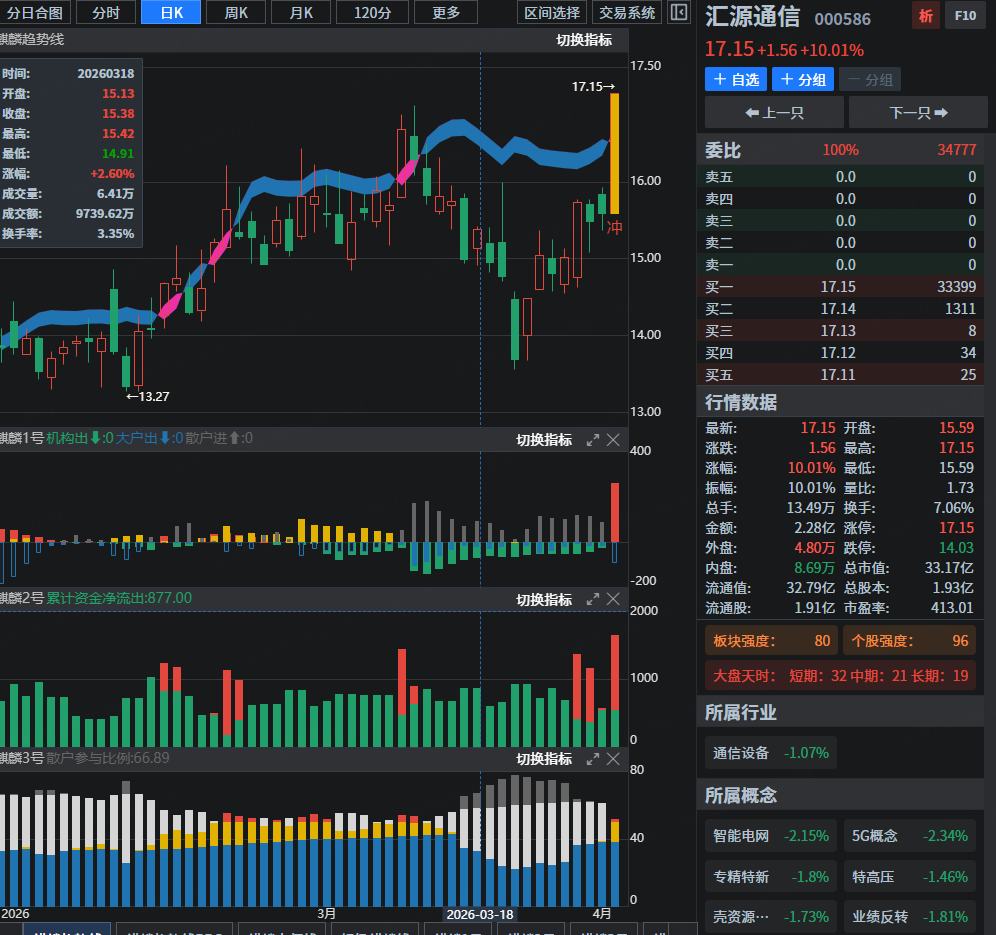Close the 麒麟2号 indicator panel
The image size is (996, 935).
coord(613,599)
